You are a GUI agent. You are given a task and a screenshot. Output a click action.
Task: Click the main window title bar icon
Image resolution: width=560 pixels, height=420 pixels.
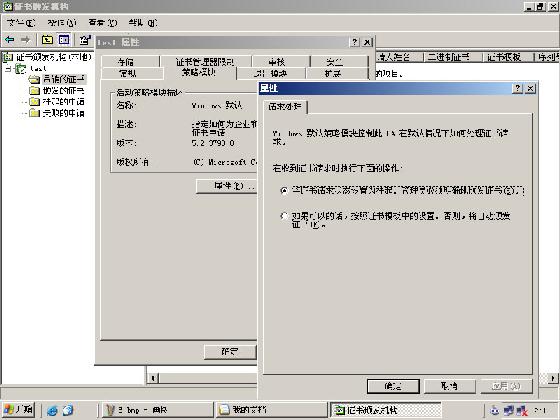[8, 6]
